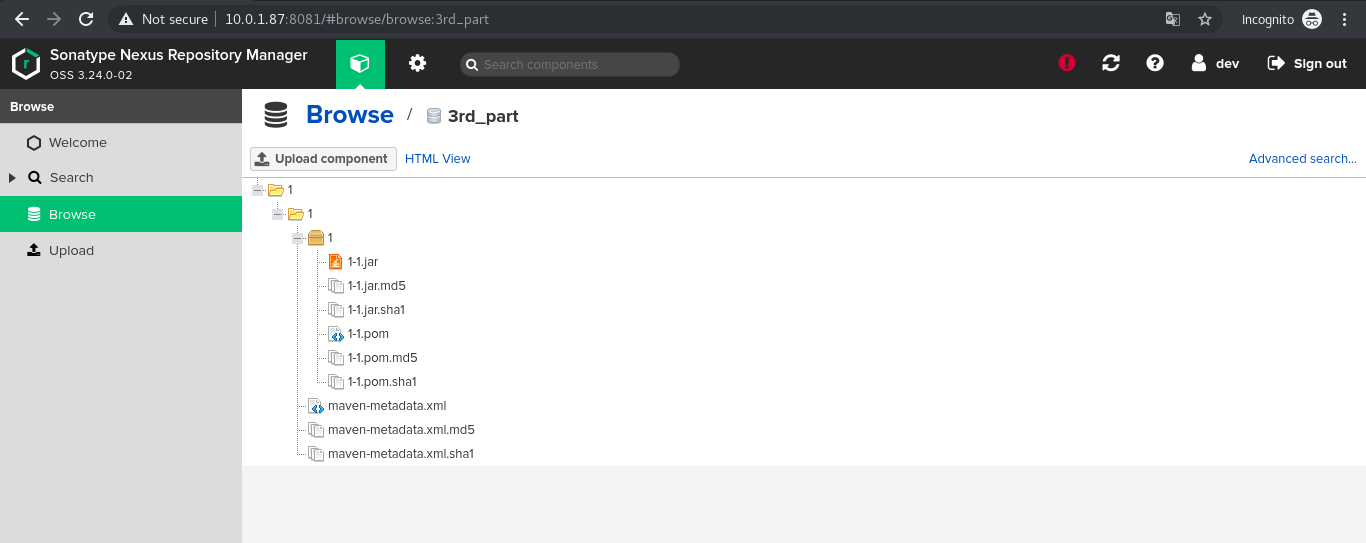The image size is (1366, 543).
Task: Click the Browse breadcrumb heading
Action: [x=350, y=115]
